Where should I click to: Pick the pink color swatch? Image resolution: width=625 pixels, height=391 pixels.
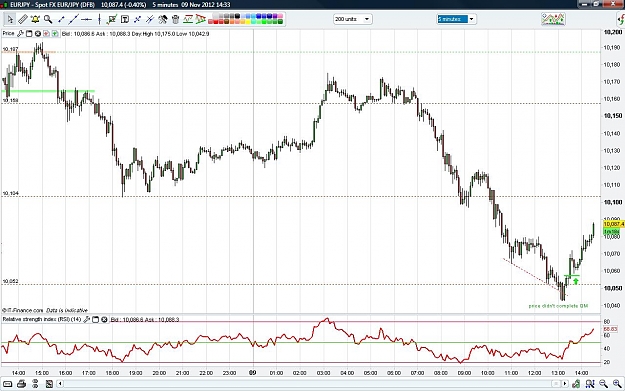(280, 16)
